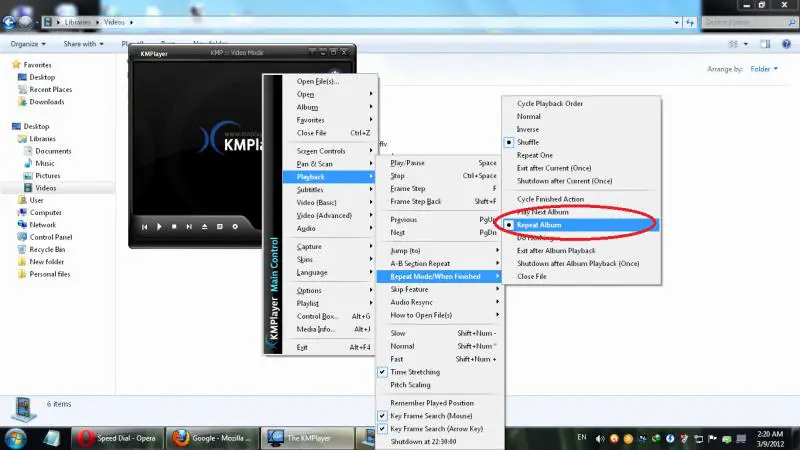
Task: Click the KMPlayer play button
Action: click(x=159, y=227)
